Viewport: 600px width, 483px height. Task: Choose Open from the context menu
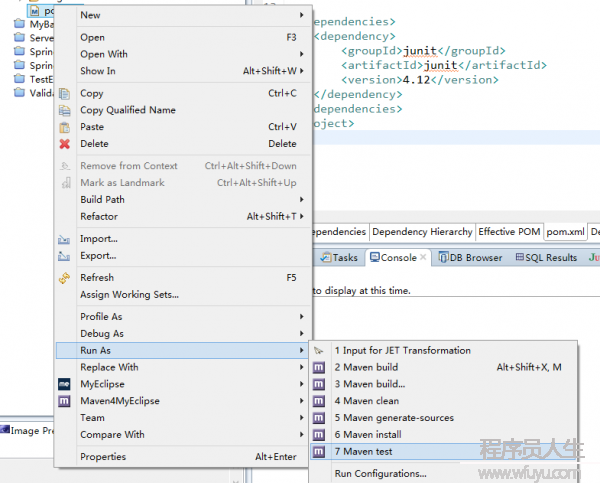point(182,38)
